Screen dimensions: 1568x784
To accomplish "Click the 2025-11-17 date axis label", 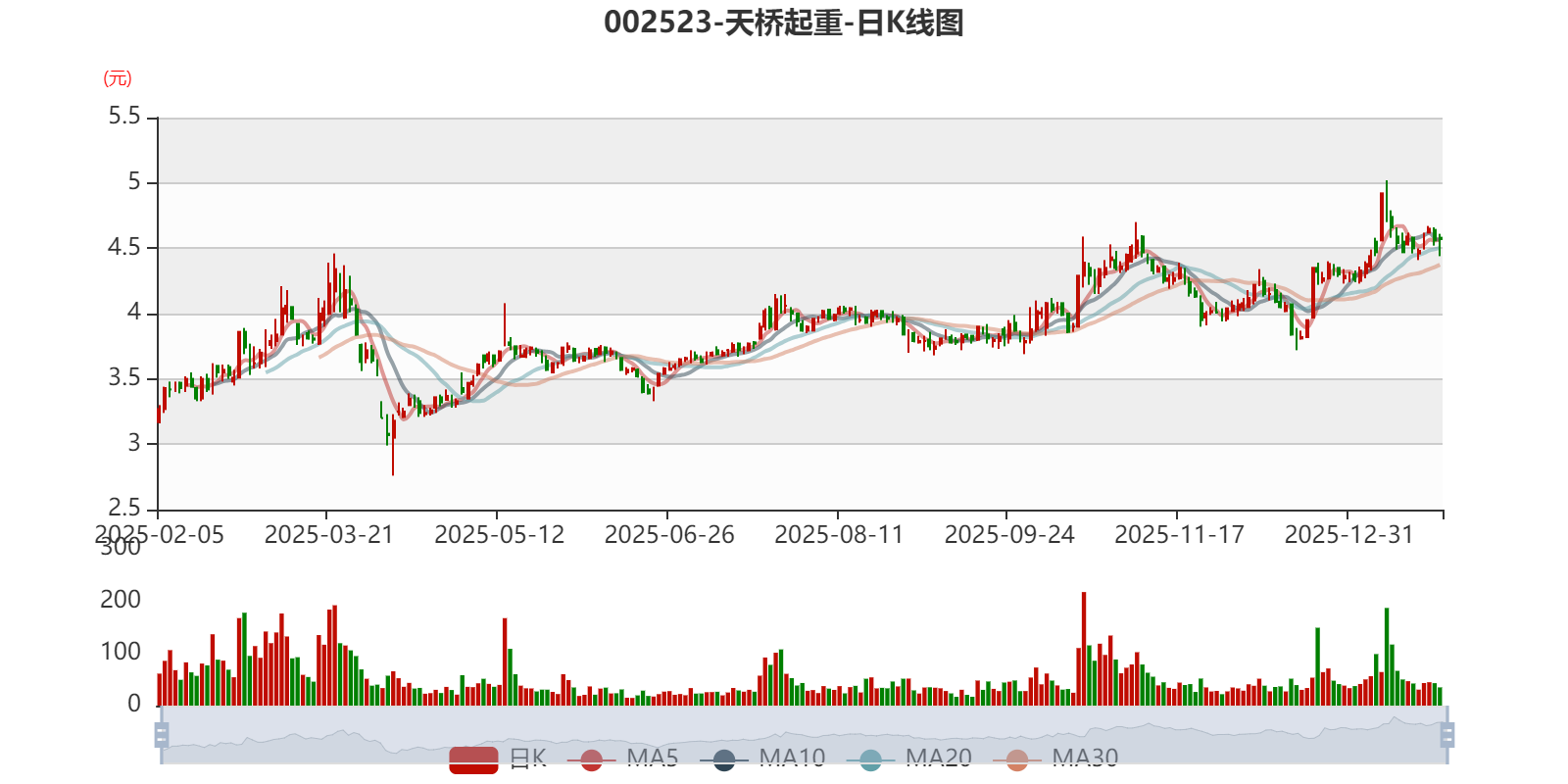I will (1179, 535).
